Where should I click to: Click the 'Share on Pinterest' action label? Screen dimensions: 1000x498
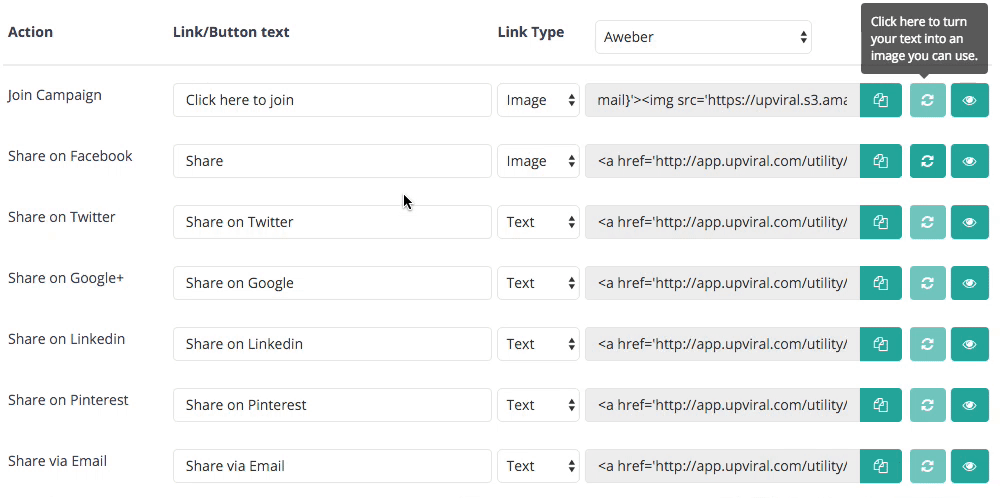(x=68, y=400)
